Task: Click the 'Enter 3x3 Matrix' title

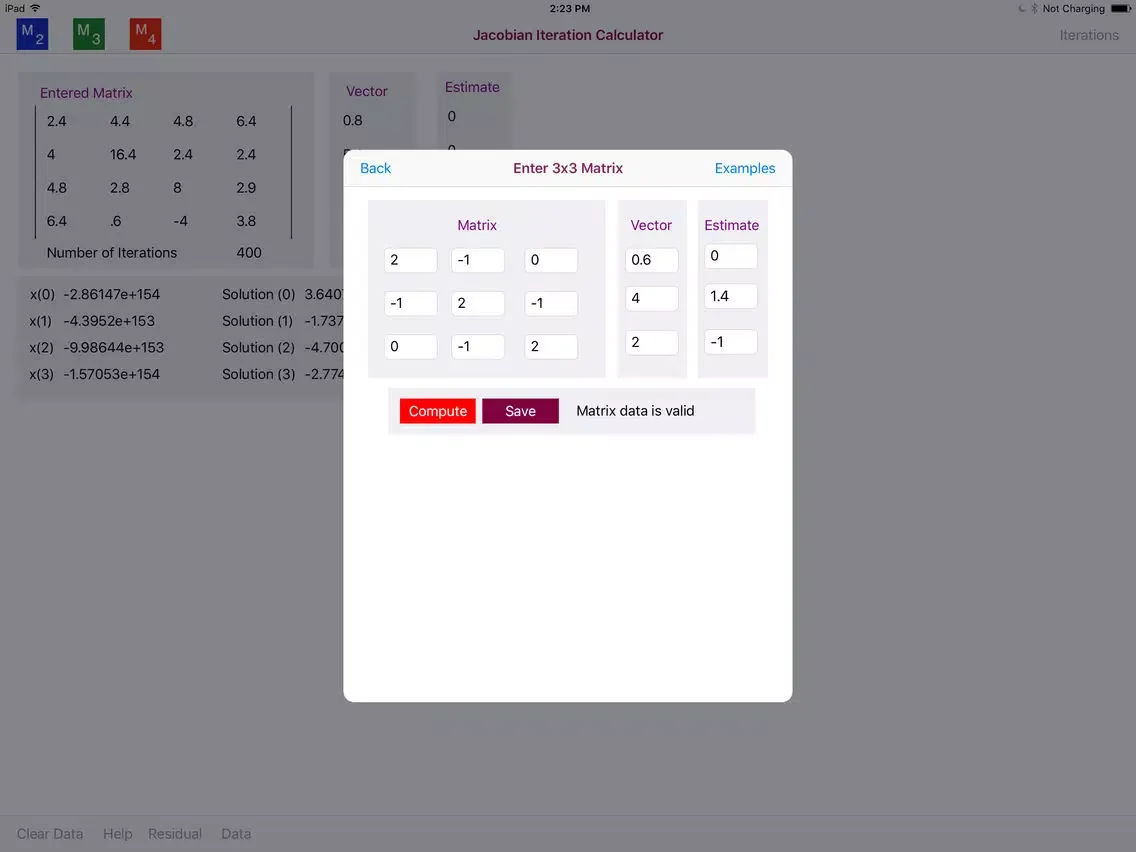Action: click(x=568, y=168)
